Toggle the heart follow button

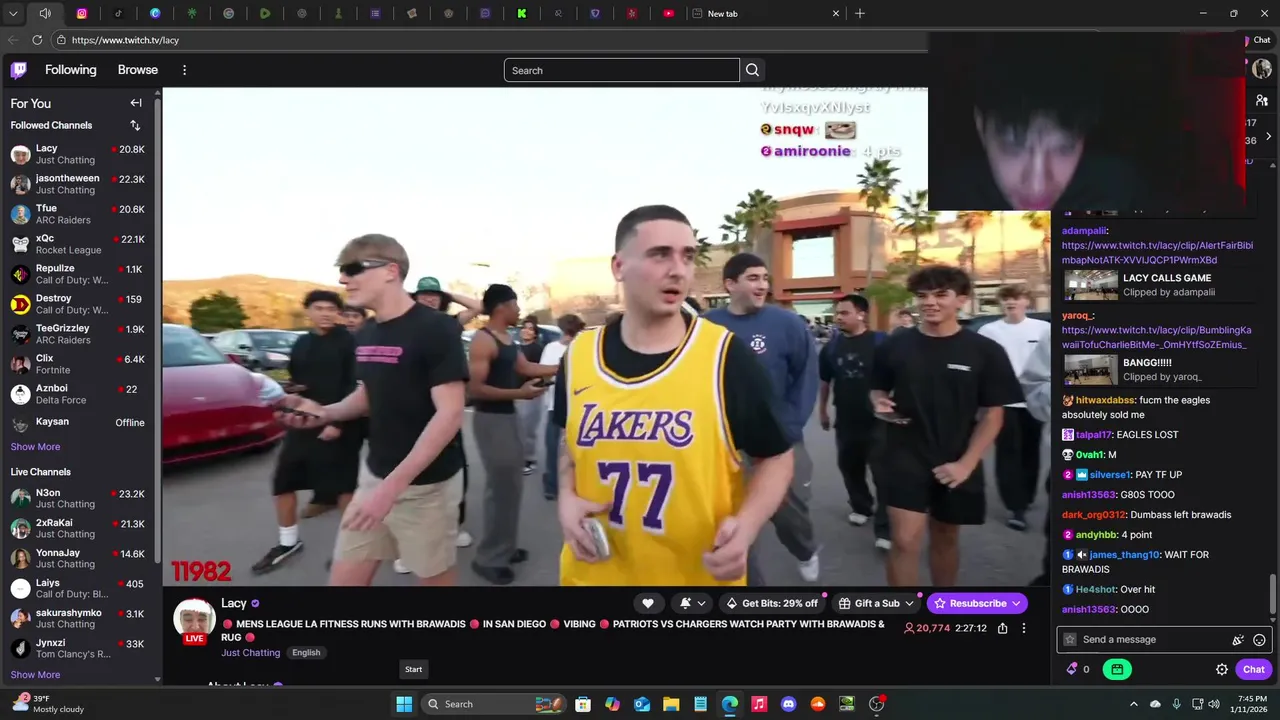tap(648, 603)
